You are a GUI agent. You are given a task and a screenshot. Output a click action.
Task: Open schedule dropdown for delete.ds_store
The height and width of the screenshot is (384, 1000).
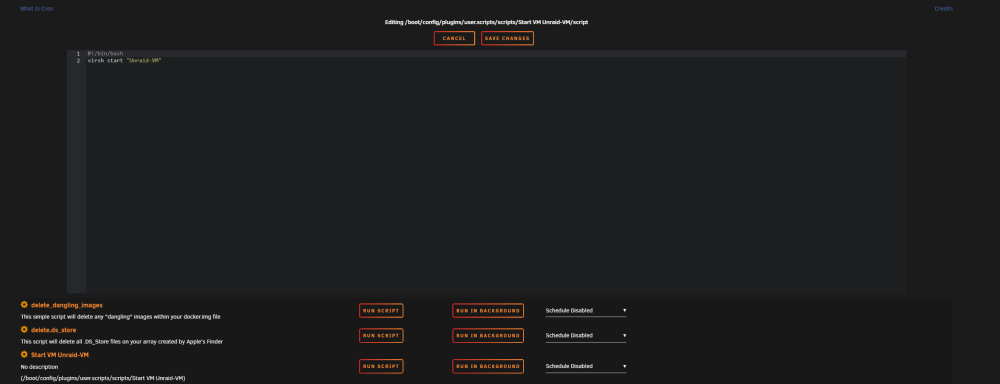pyautogui.click(x=585, y=336)
